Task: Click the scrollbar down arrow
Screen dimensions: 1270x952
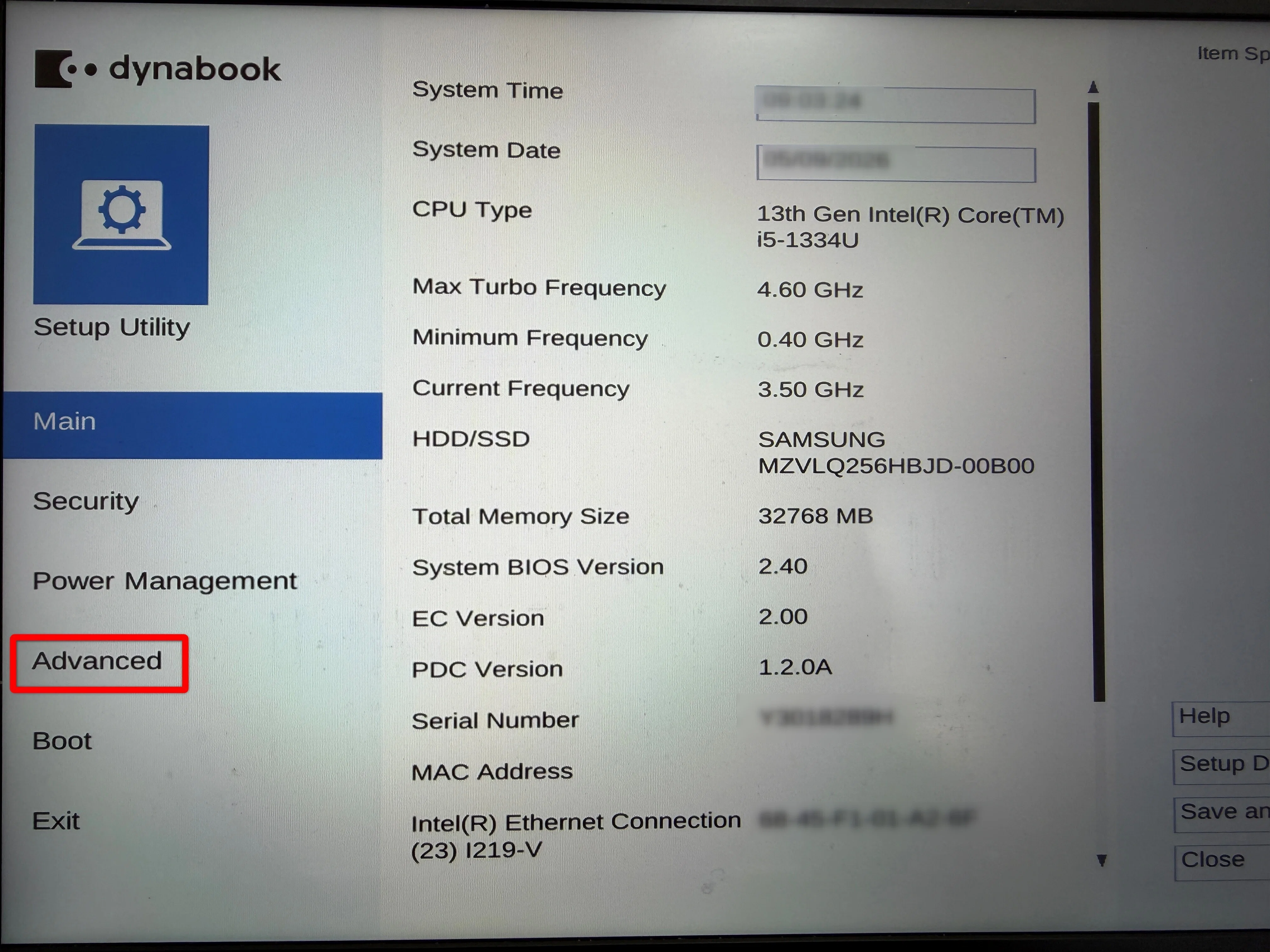Action: pyautogui.click(x=1101, y=860)
